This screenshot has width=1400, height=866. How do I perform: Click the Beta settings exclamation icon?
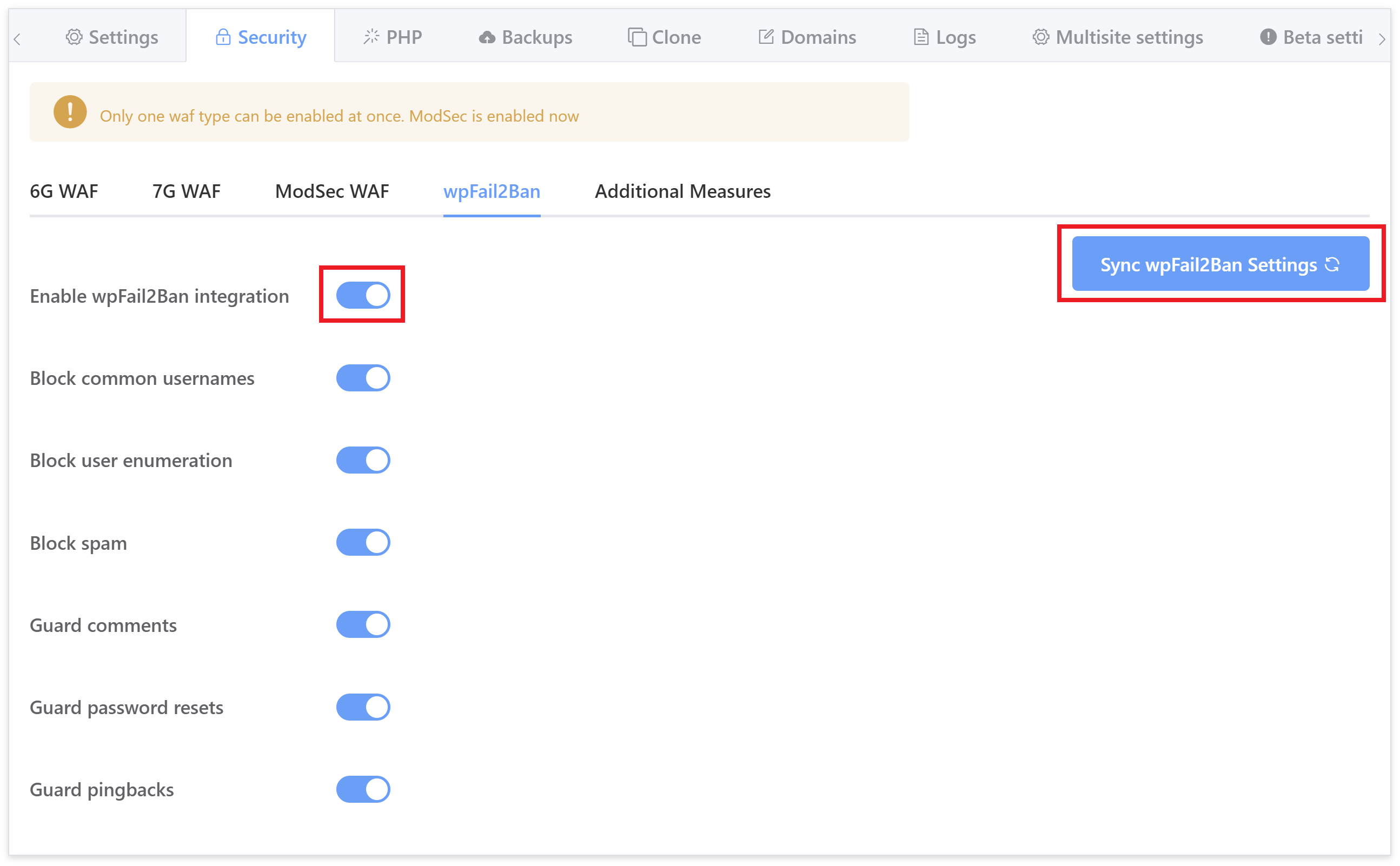(1268, 37)
